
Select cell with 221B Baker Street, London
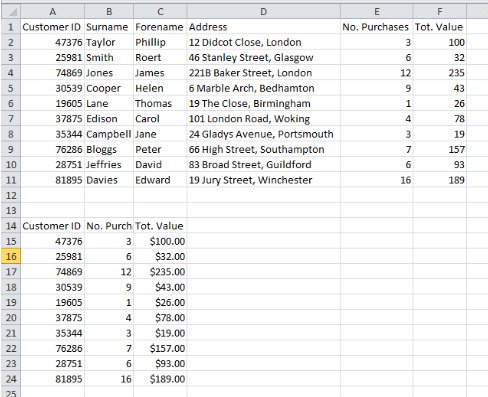tap(263, 73)
